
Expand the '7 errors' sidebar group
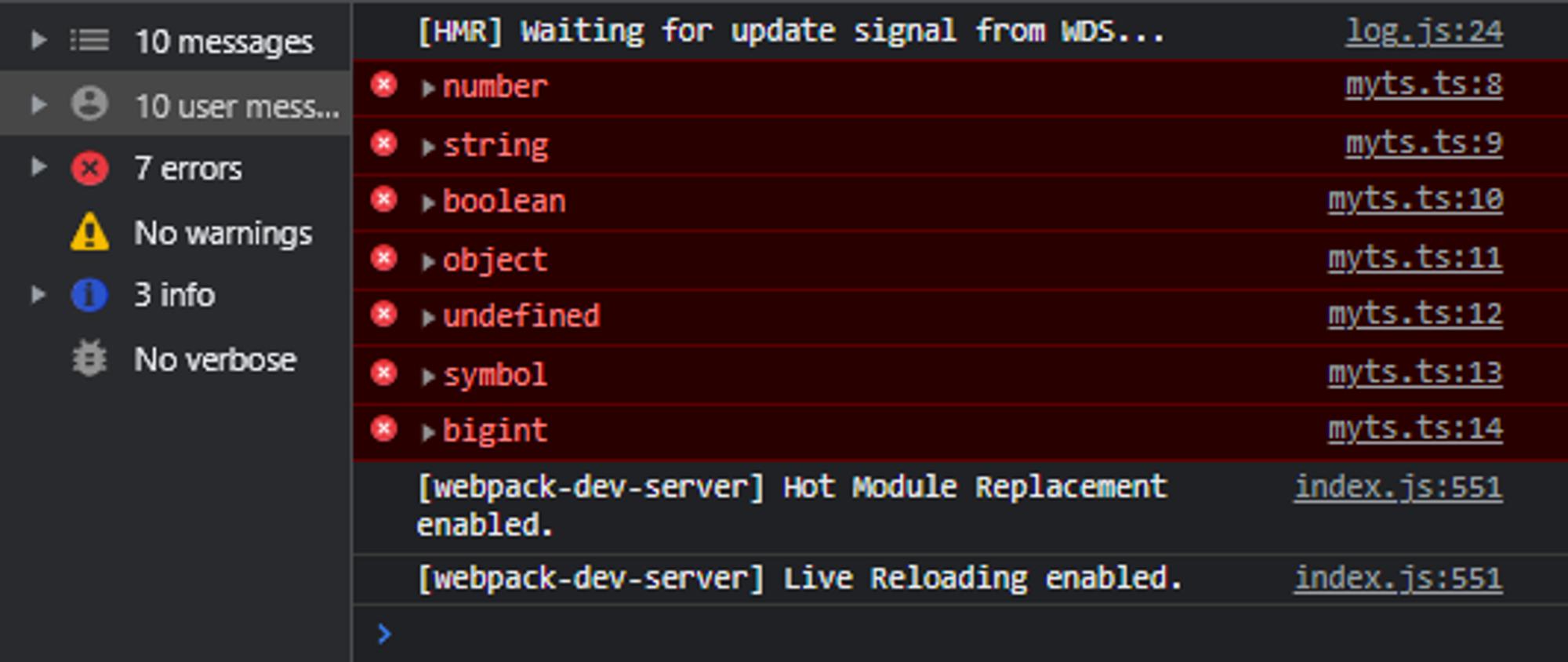click(x=38, y=167)
